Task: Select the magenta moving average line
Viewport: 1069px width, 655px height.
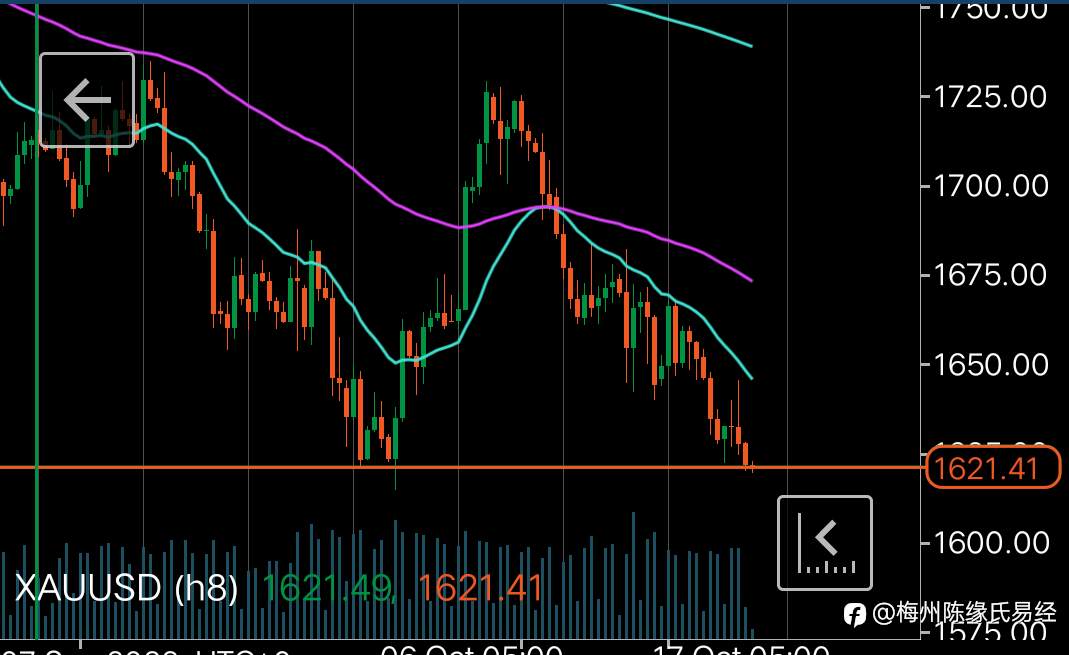Action: (382, 193)
